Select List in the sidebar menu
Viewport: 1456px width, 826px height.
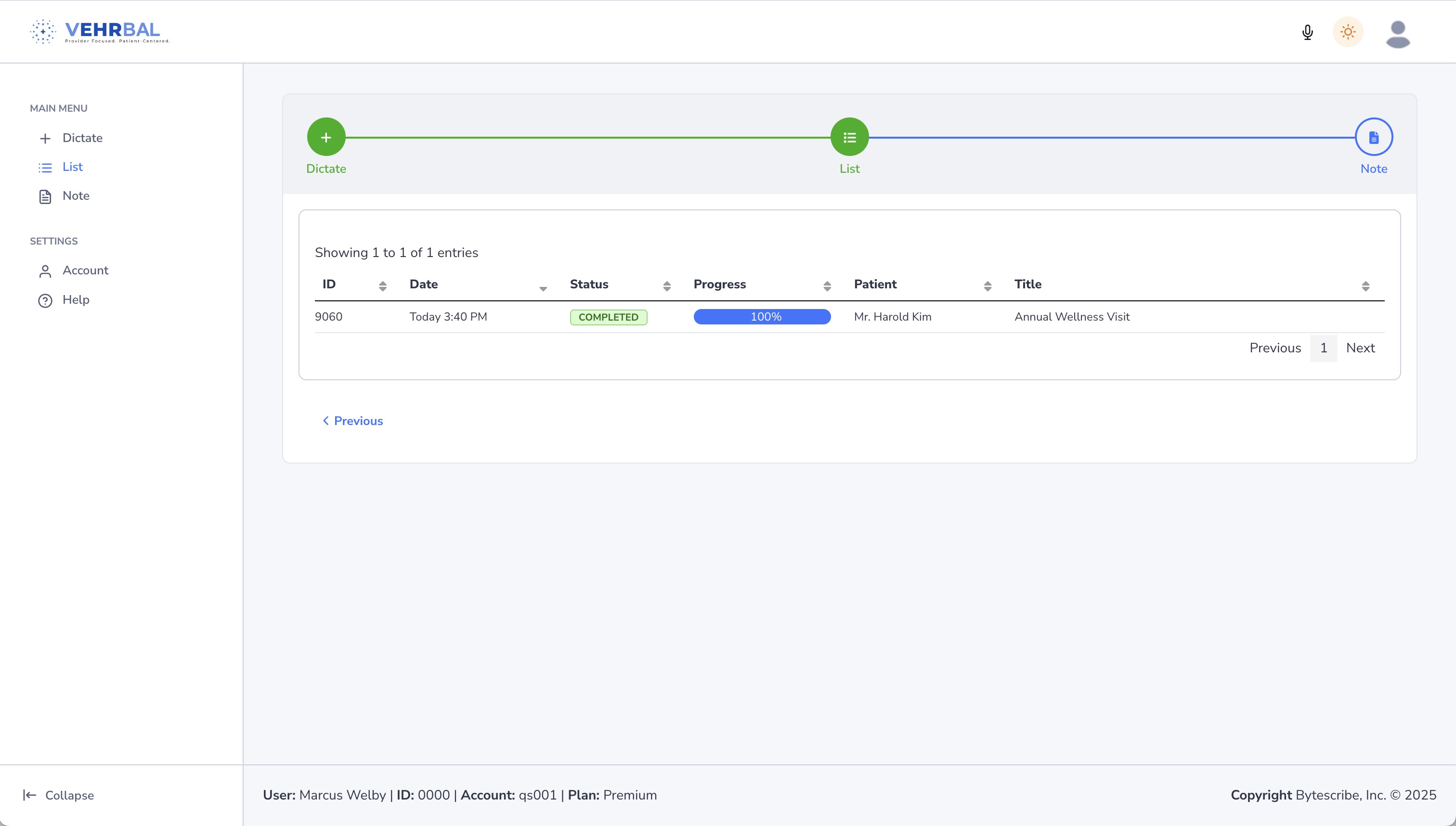pyautogui.click(x=72, y=167)
